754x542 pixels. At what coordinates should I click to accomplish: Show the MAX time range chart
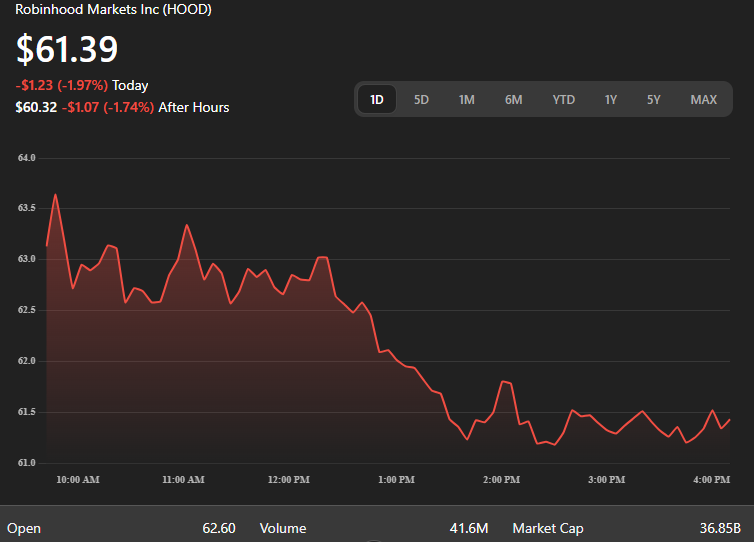pos(703,99)
